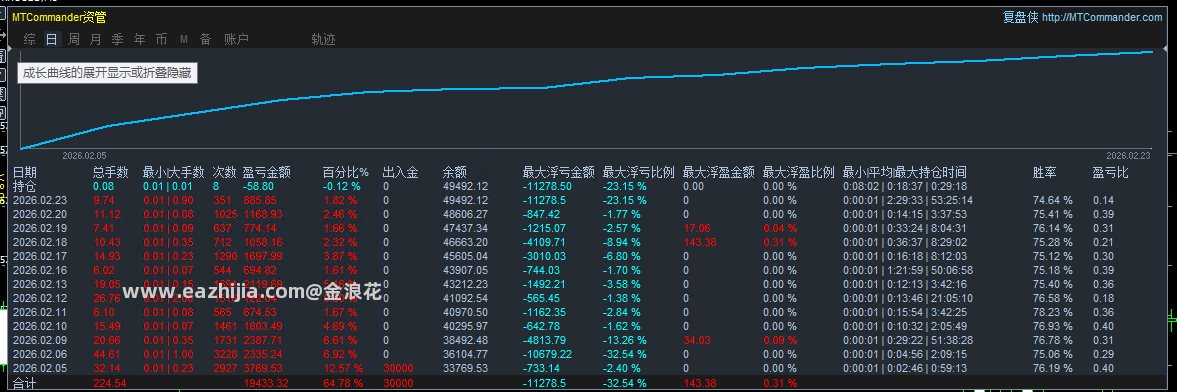The image size is (1177, 392).
Task: Collapse the growth curve using left triangle
Action: pyautogui.click(x=9, y=50)
